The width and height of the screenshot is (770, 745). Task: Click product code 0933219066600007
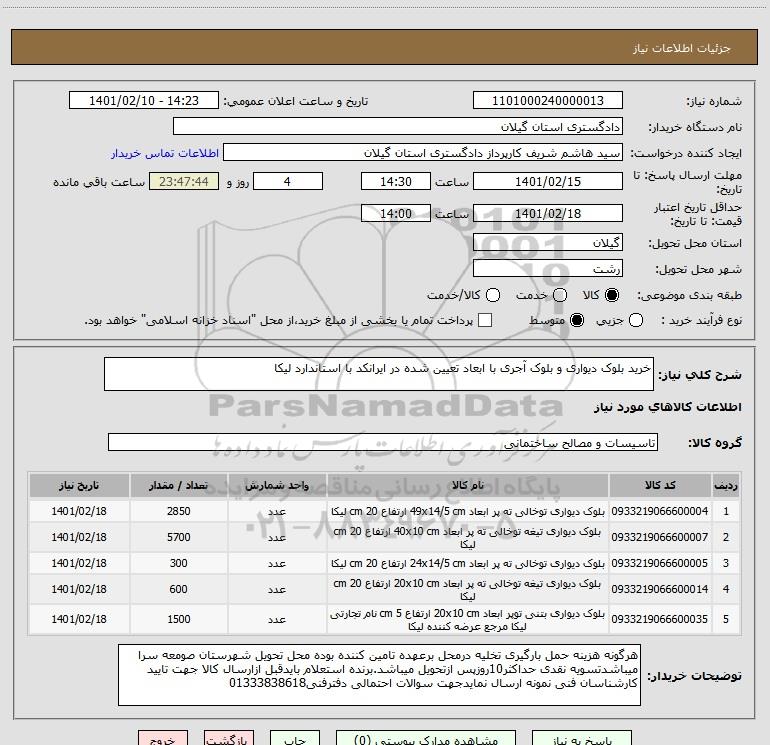(x=660, y=537)
